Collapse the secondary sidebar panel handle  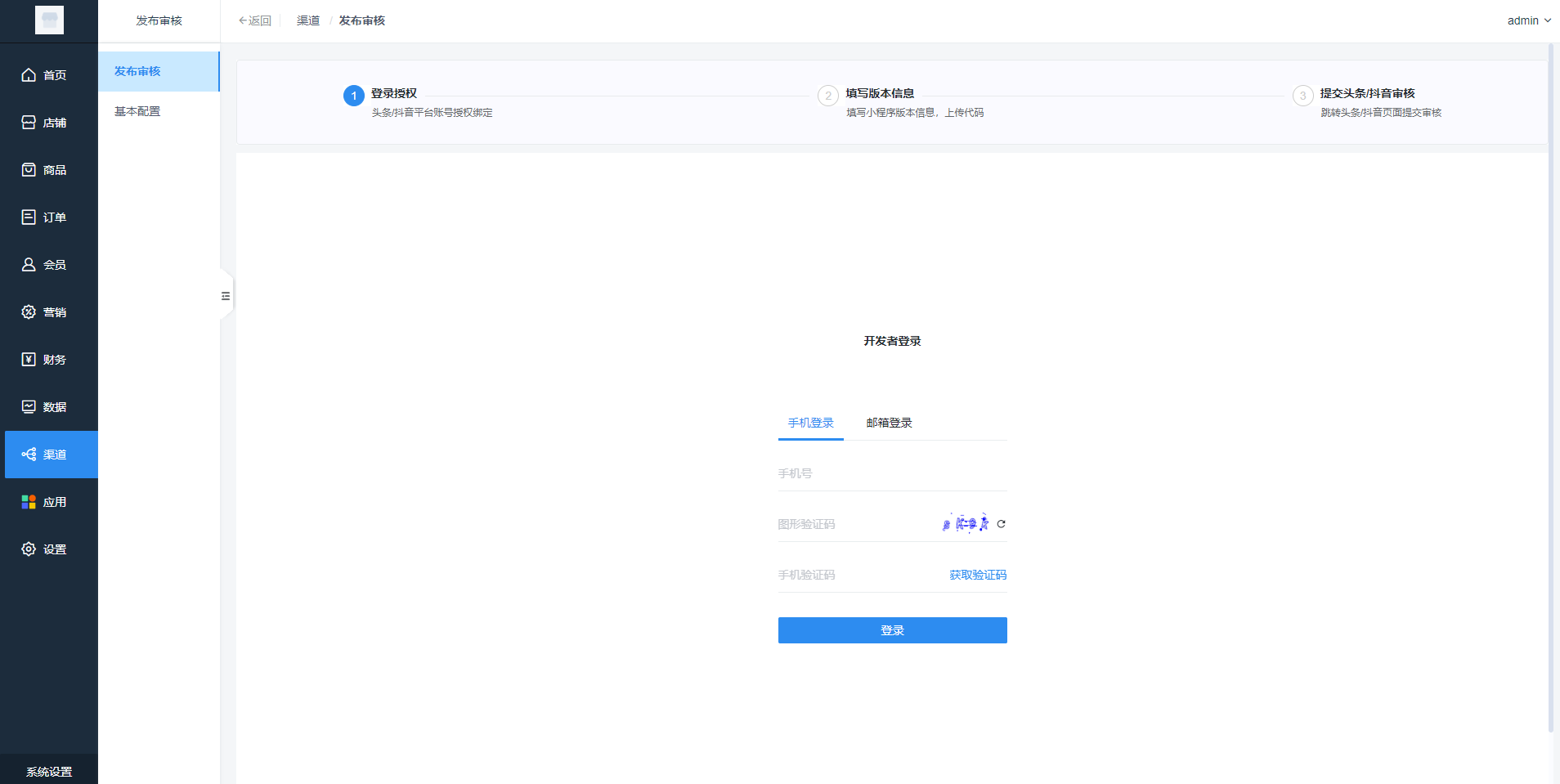[x=226, y=296]
